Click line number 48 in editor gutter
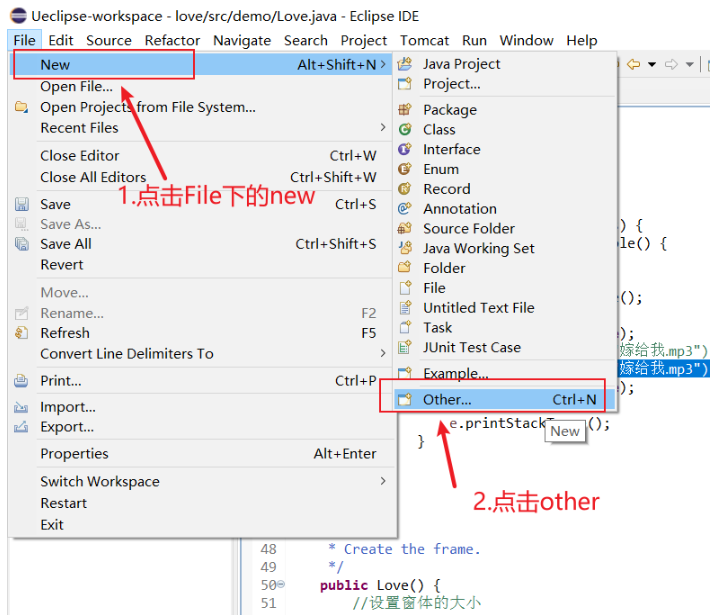 [269, 549]
